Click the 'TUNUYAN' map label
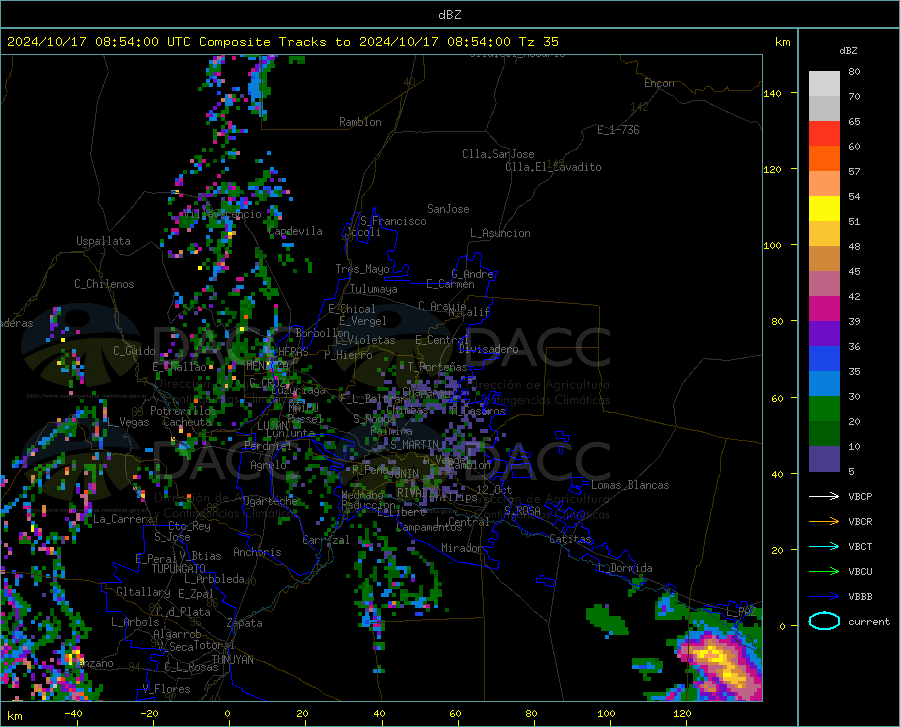Image resolution: width=900 pixels, height=727 pixels. point(232,660)
